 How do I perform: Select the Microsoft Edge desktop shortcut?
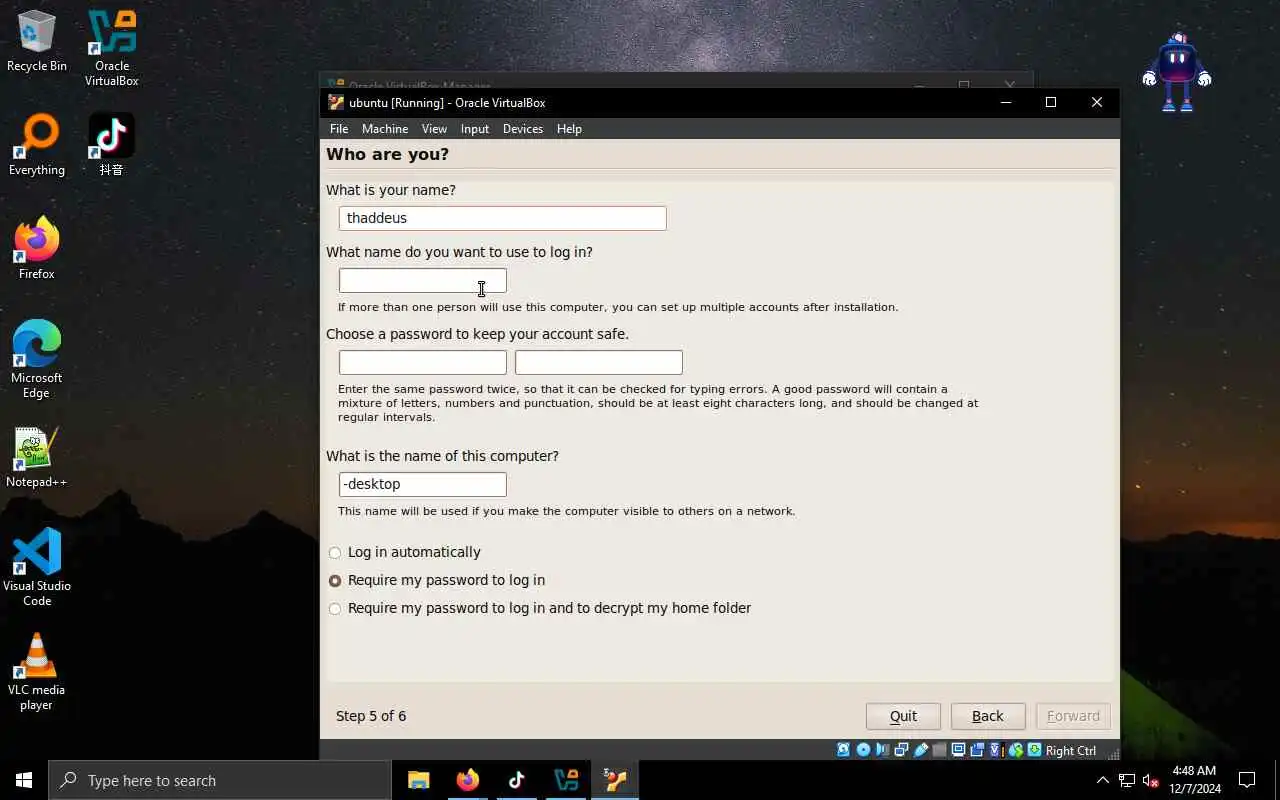point(37,360)
